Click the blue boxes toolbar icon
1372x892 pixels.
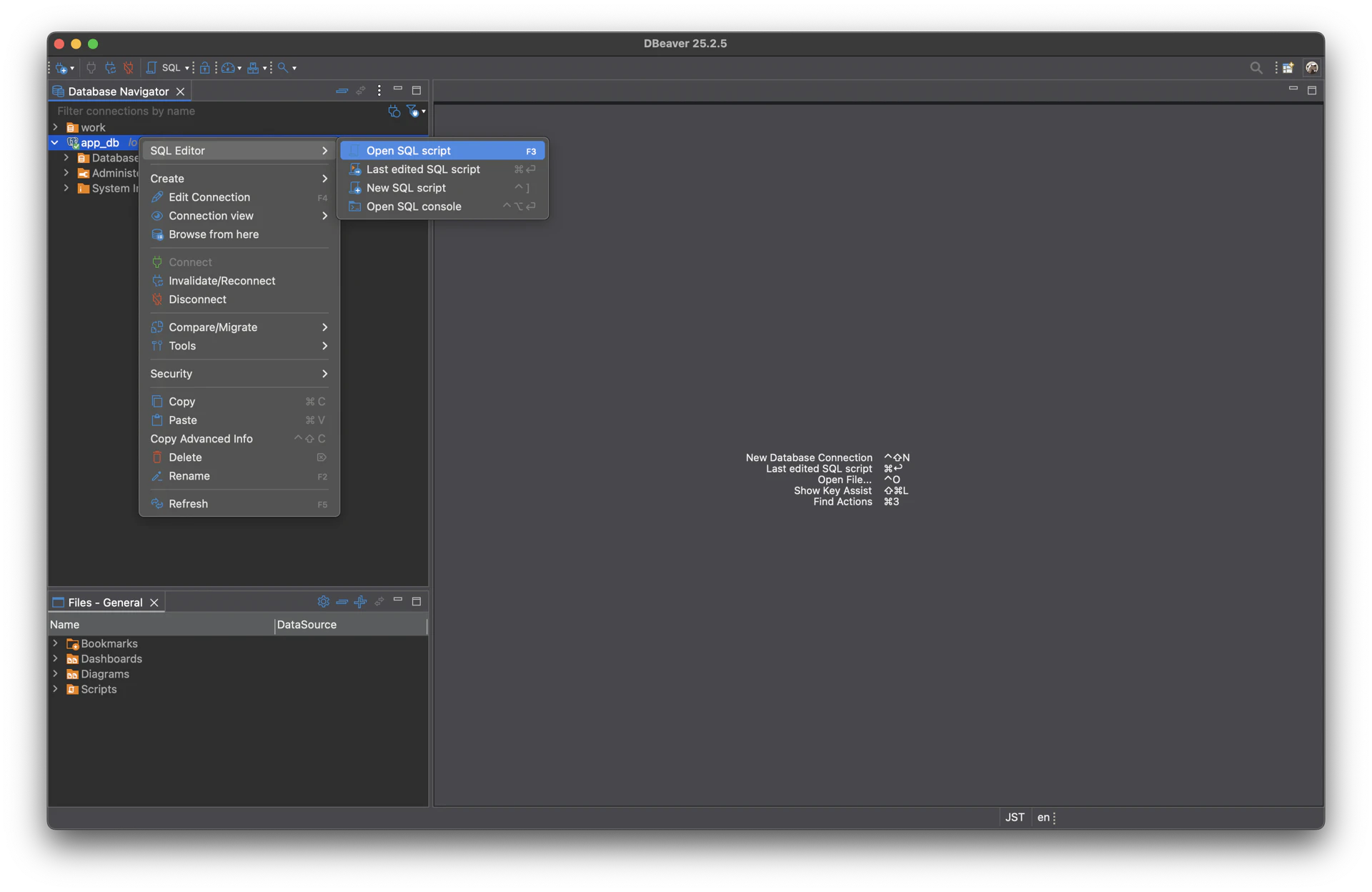click(x=253, y=68)
